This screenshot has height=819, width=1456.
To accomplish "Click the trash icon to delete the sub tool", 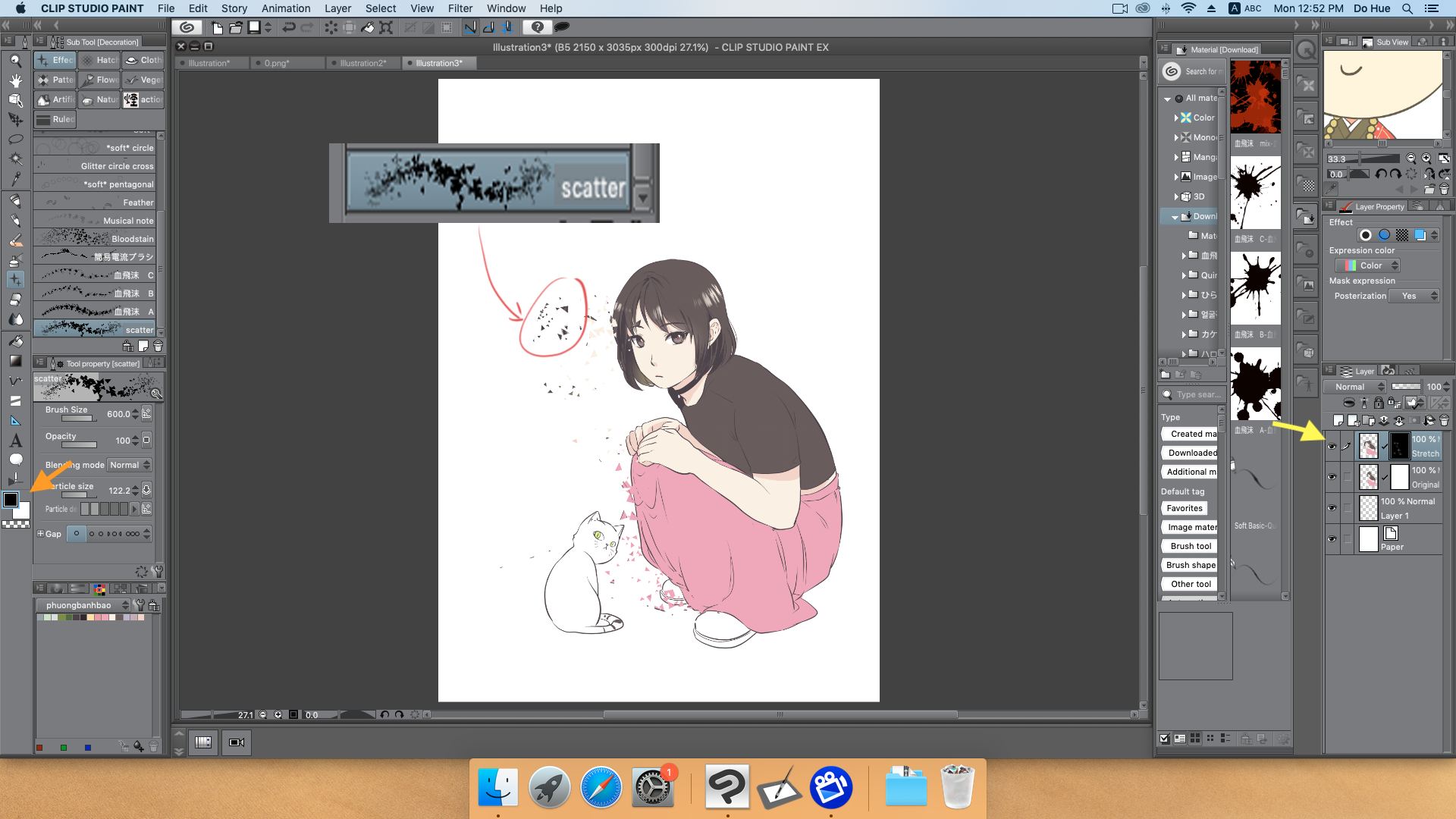I will [x=158, y=346].
